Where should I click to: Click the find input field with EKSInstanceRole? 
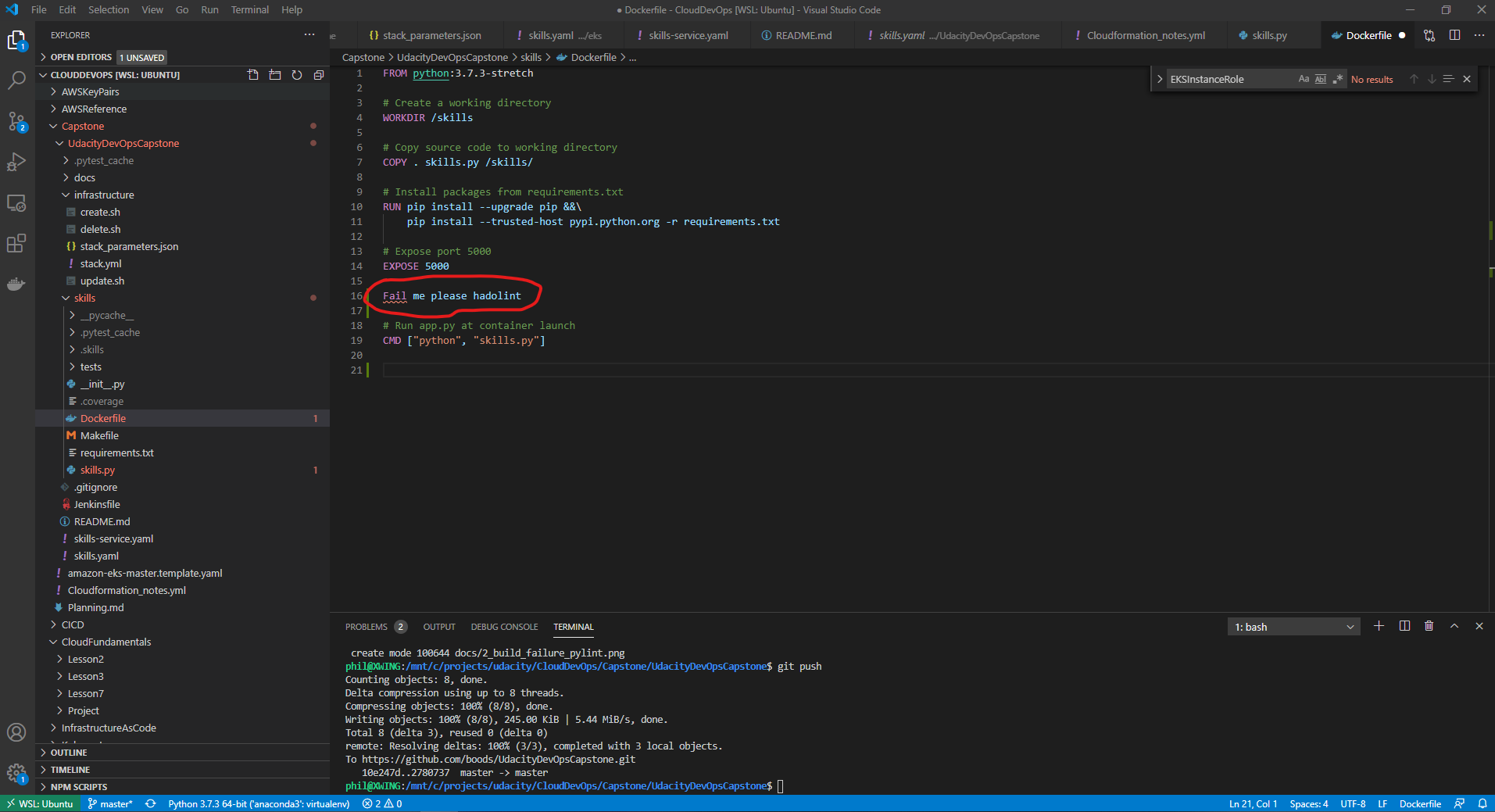1231,79
